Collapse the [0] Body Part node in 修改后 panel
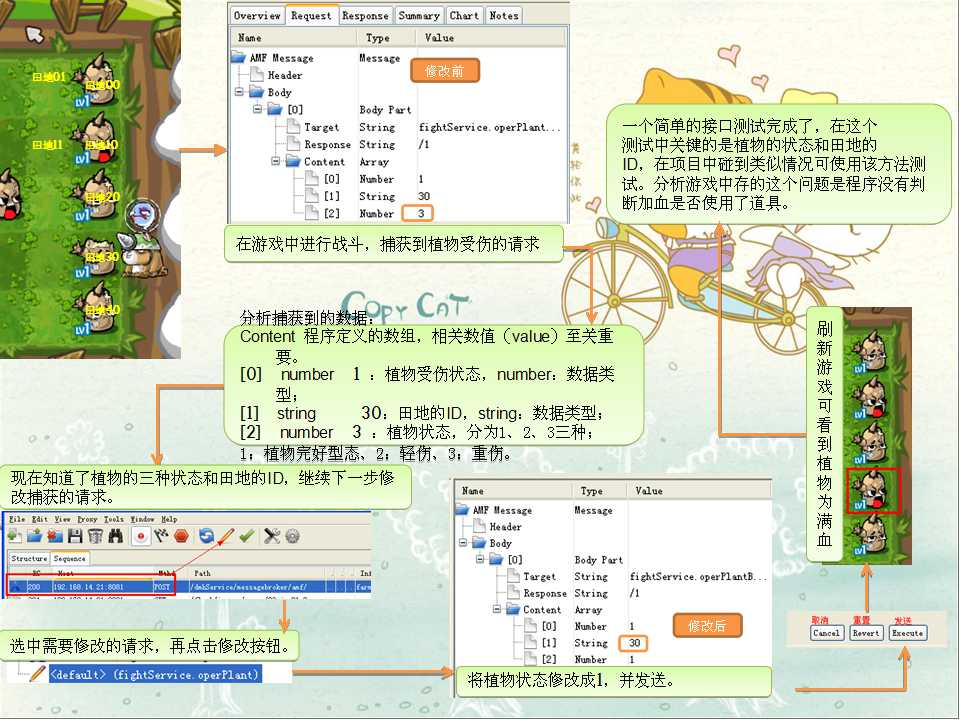The width and height of the screenshot is (960, 720). pyautogui.click(x=481, y=559)
